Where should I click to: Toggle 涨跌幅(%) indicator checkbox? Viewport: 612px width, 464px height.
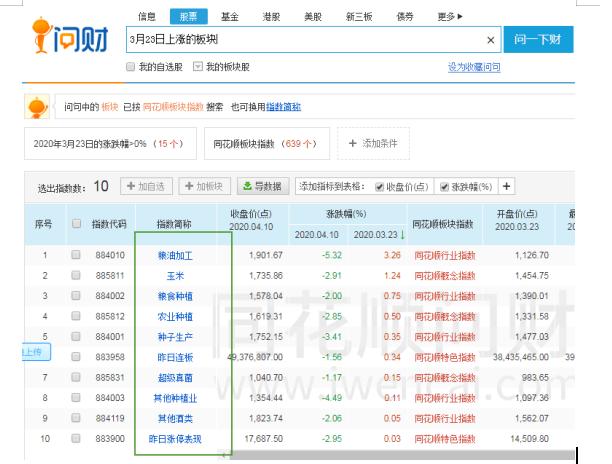pos(444,187)
